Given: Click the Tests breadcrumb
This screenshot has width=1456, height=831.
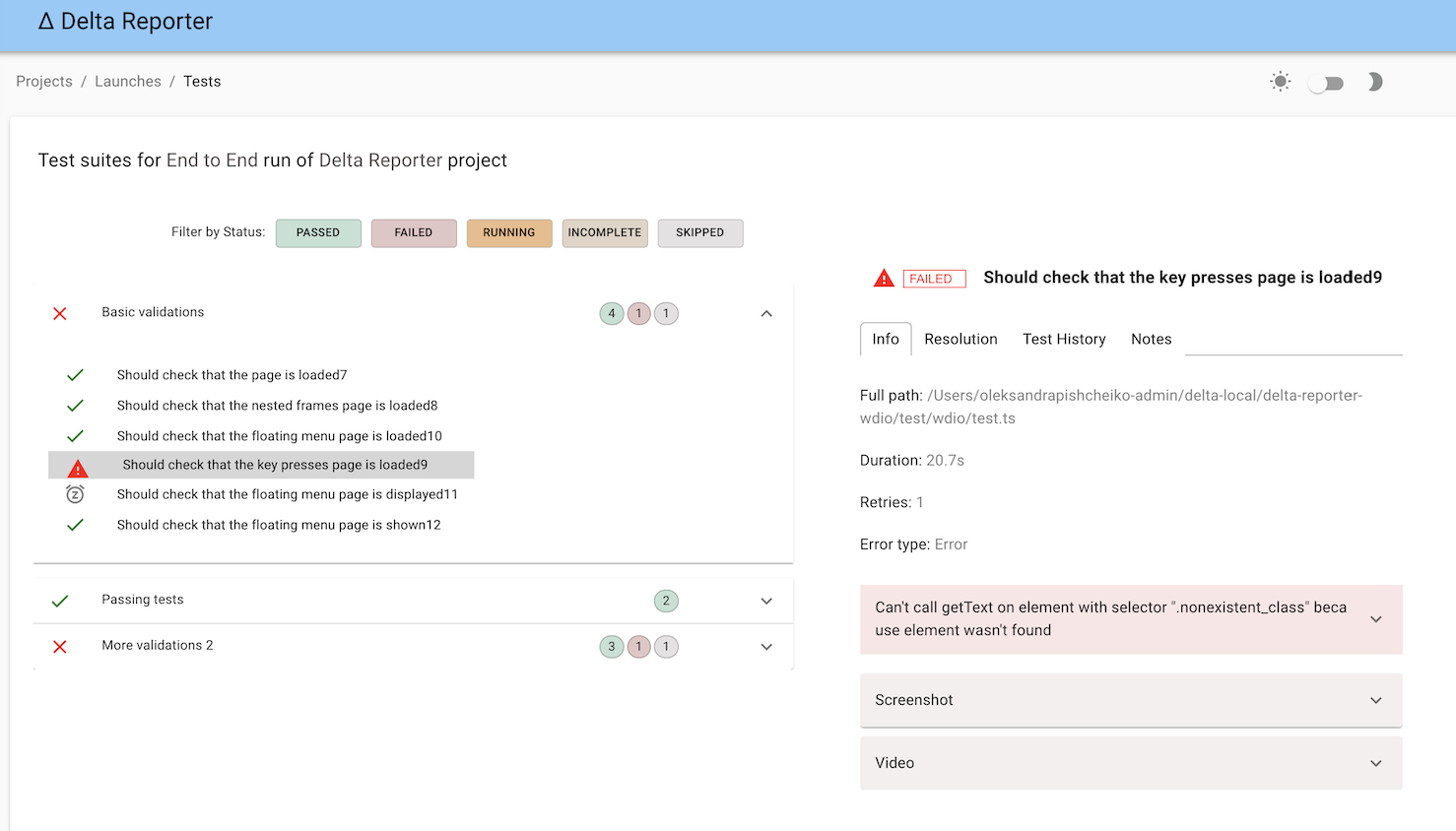Looking at the screenshot, I should point(202,82).
